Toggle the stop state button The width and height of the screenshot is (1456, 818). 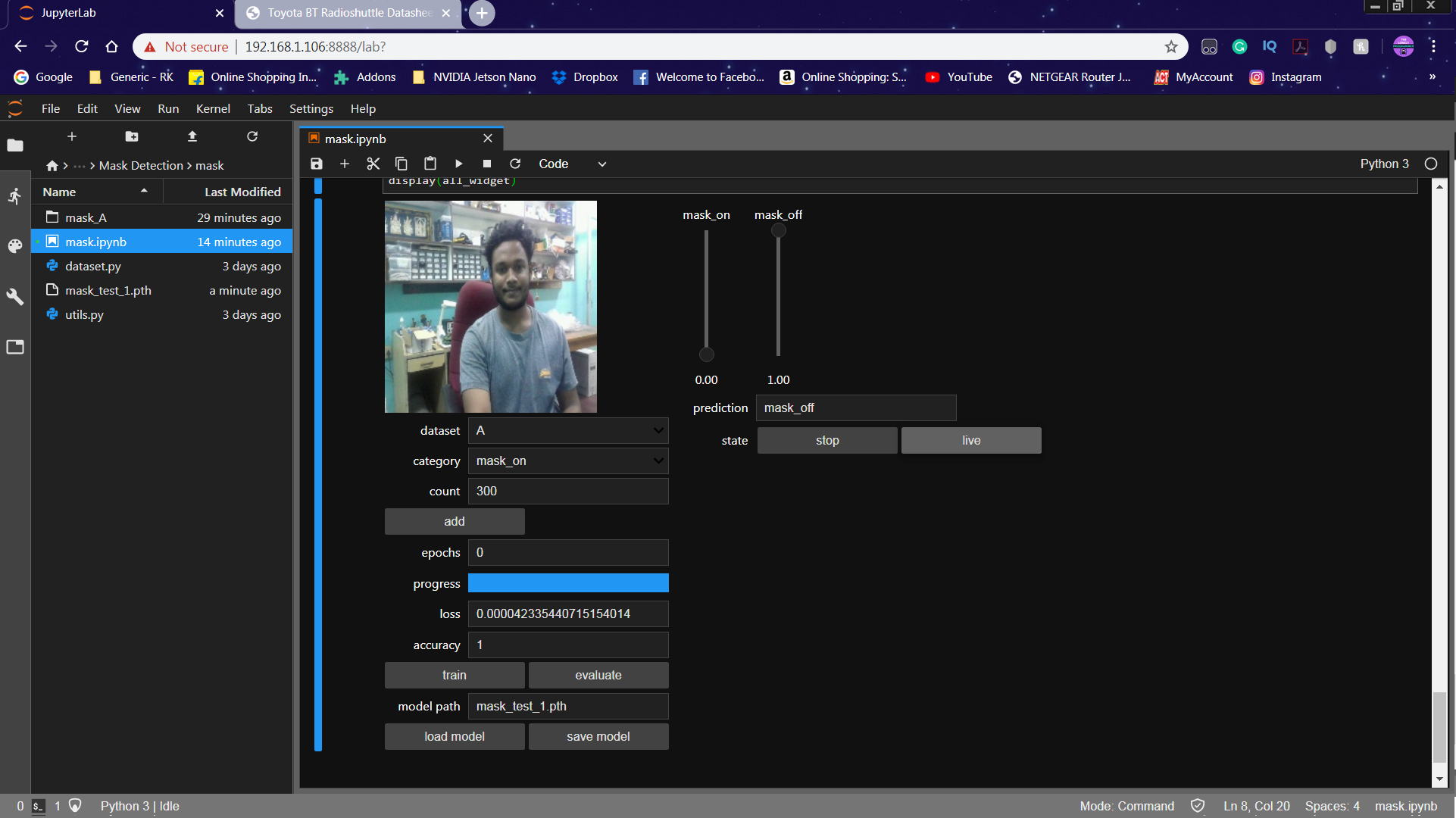[827, 440]
